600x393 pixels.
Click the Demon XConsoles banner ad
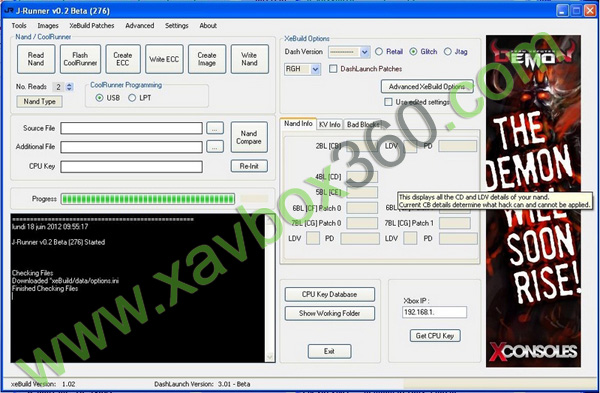coord(533,201)
